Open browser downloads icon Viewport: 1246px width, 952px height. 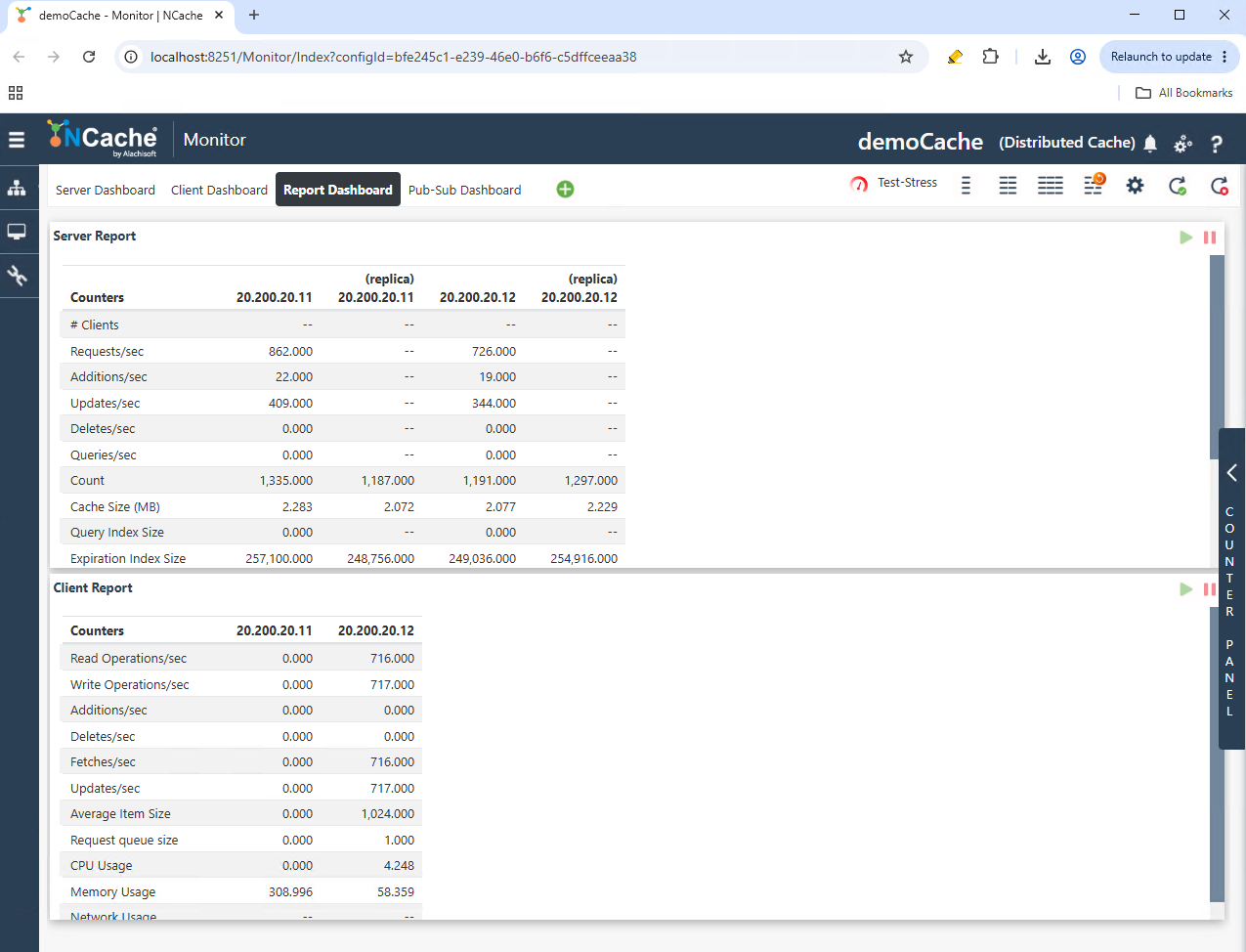coord(1043,57)
